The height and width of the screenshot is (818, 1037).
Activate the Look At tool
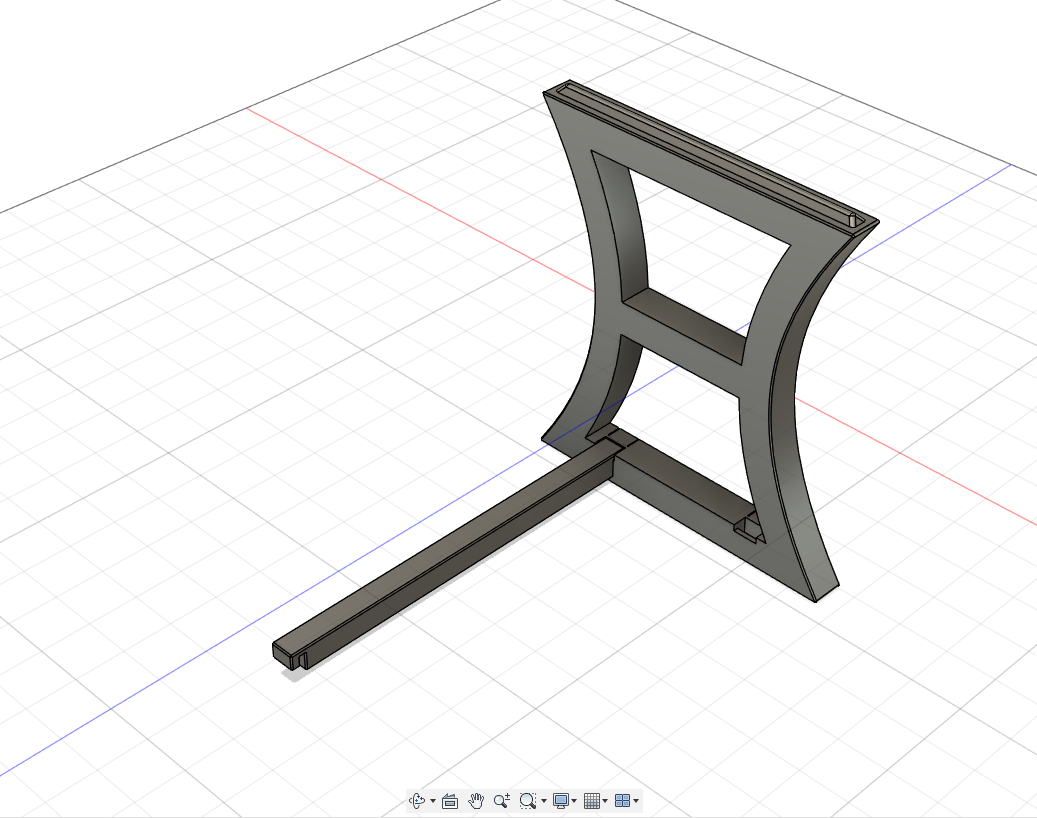tap(449, 800)
